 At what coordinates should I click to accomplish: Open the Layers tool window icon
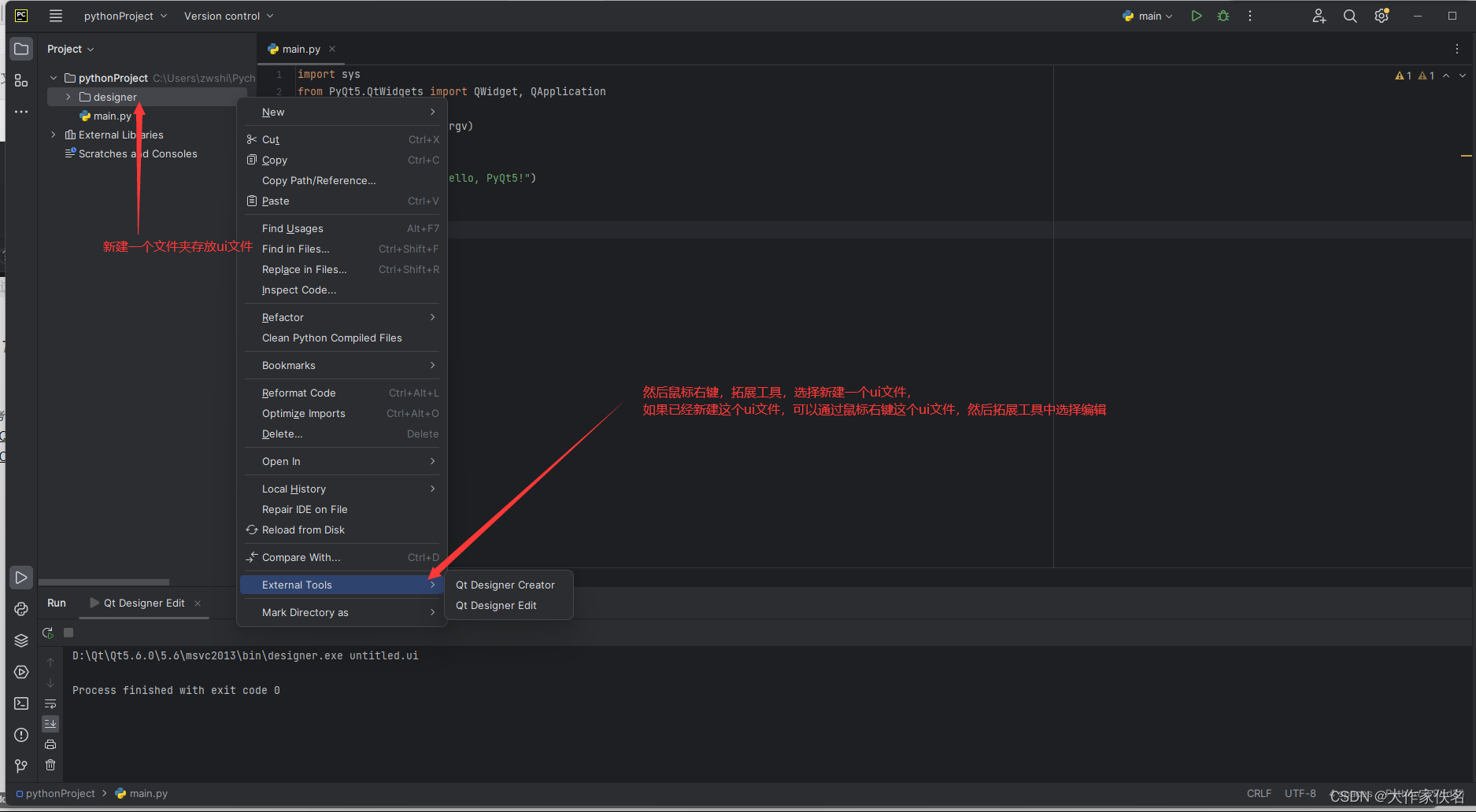pyautogui.click(x=21, y=640)
